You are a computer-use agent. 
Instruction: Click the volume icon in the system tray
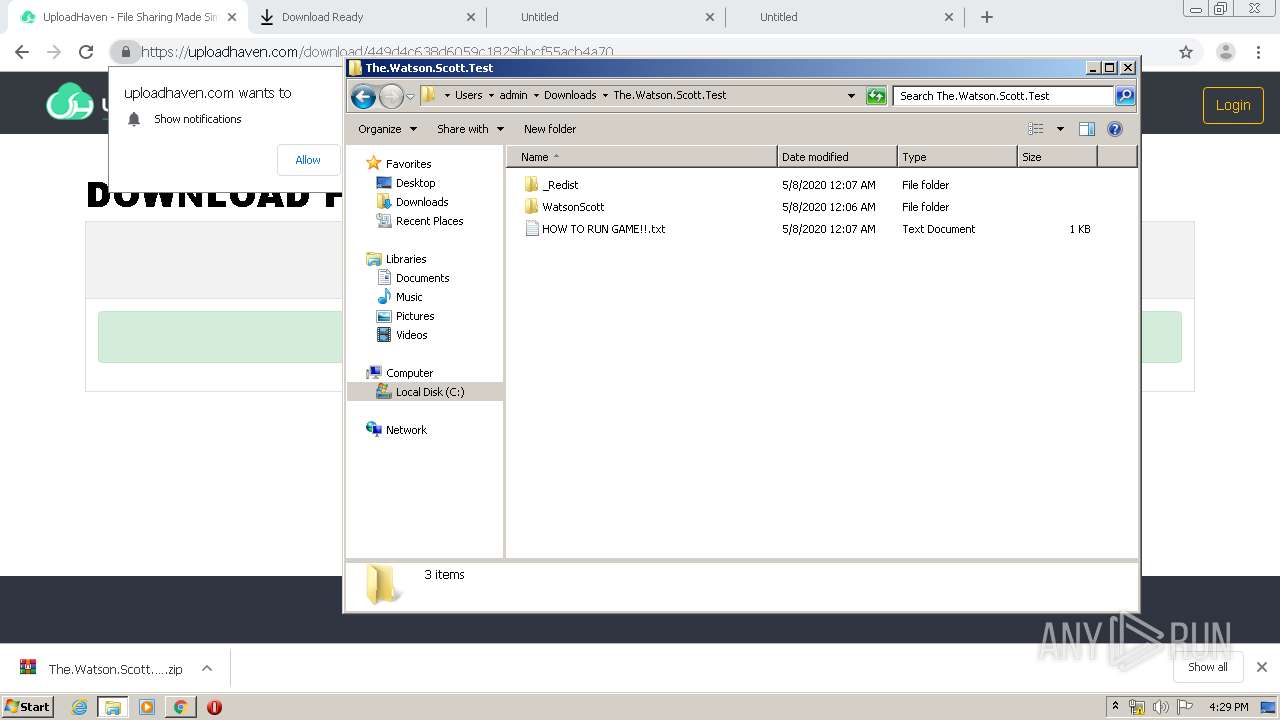tap(1161, 707)
